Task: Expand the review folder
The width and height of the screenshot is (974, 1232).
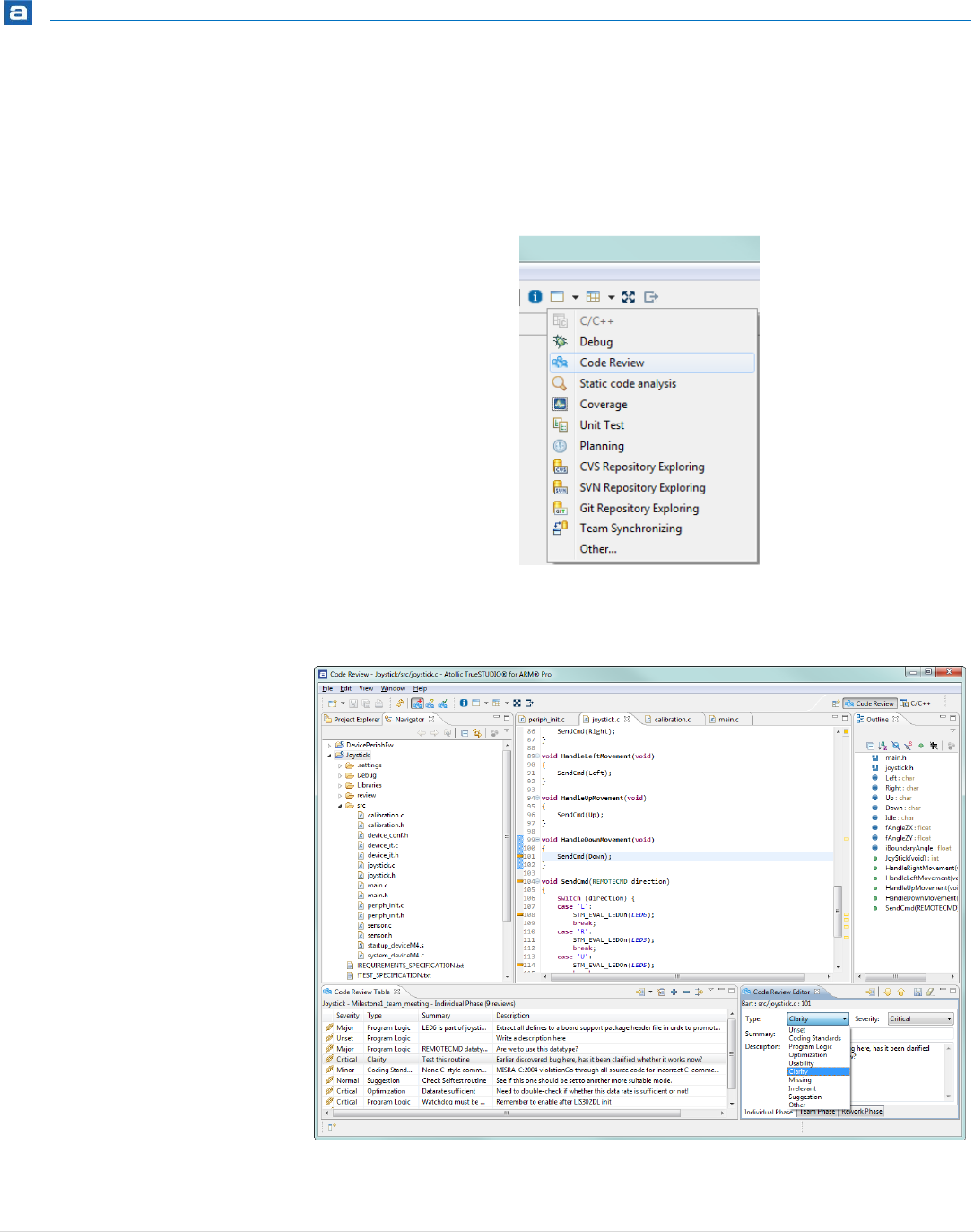Action: click(340, 795)
